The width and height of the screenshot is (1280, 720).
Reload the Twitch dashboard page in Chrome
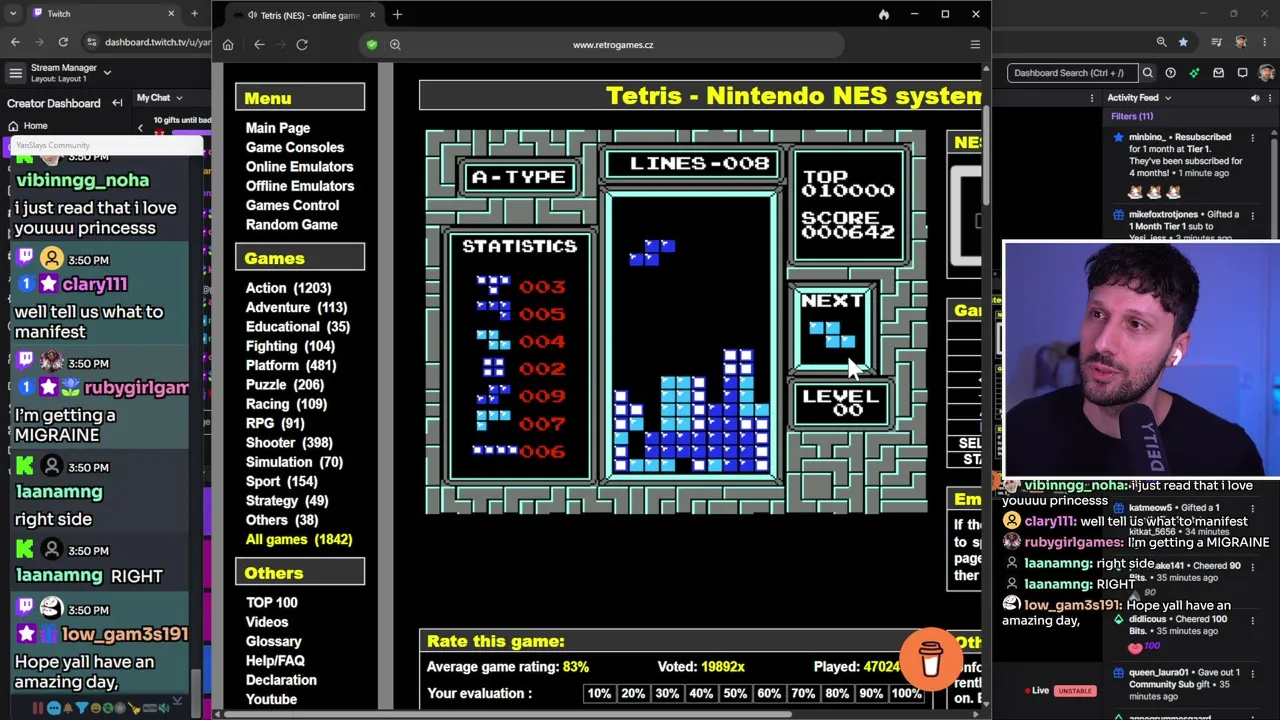point(63,42)
